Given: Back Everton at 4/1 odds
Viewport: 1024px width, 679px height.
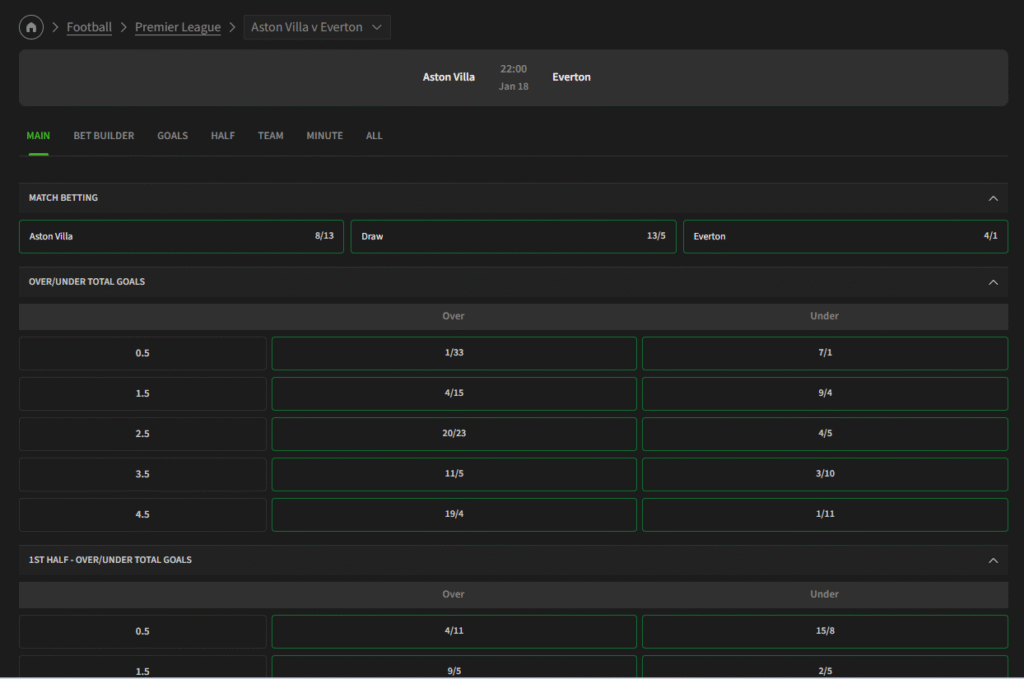Looking at the screenshot, I should (845, 236).
